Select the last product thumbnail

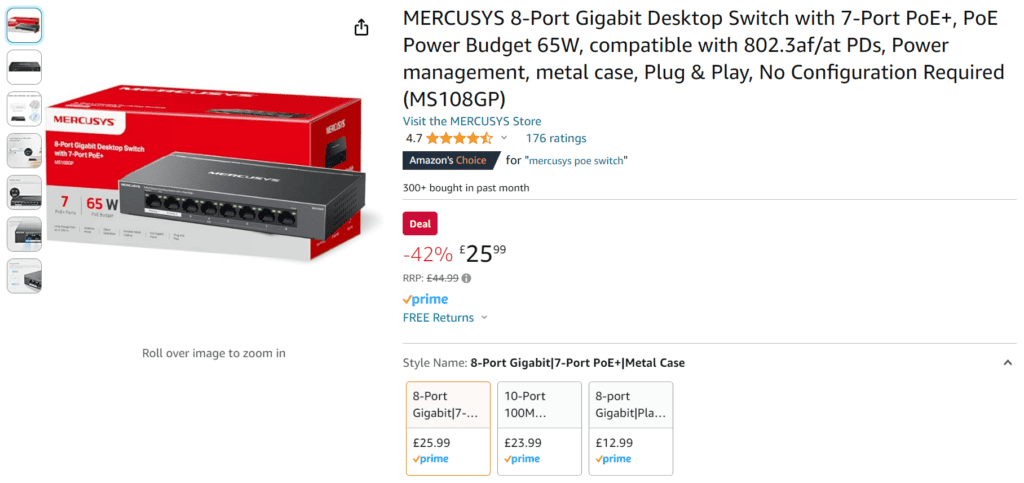coord(24,276)
